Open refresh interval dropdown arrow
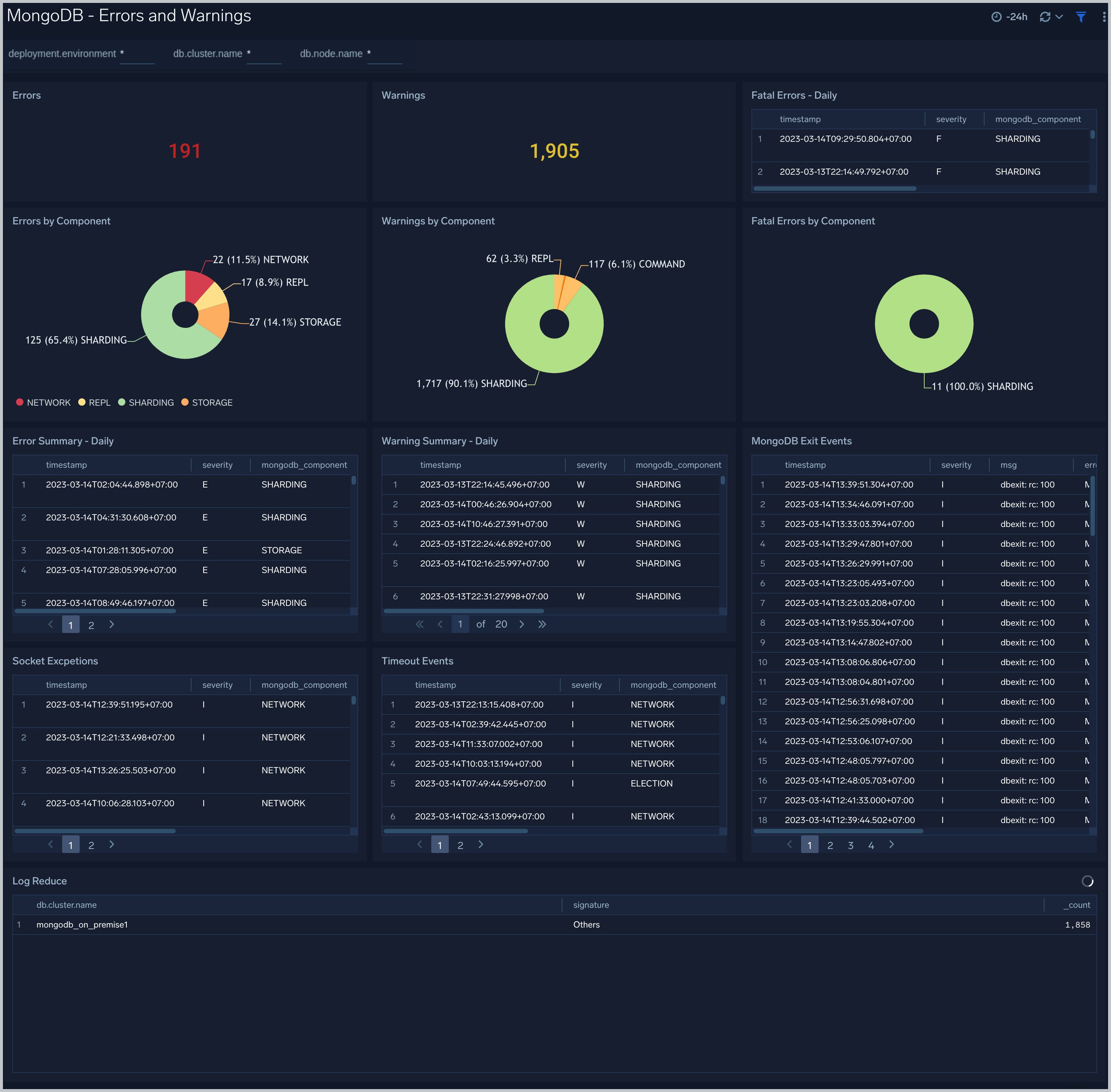Screen dimensions: 1111x1092 pyautogui.click(x=1059, y=17)
